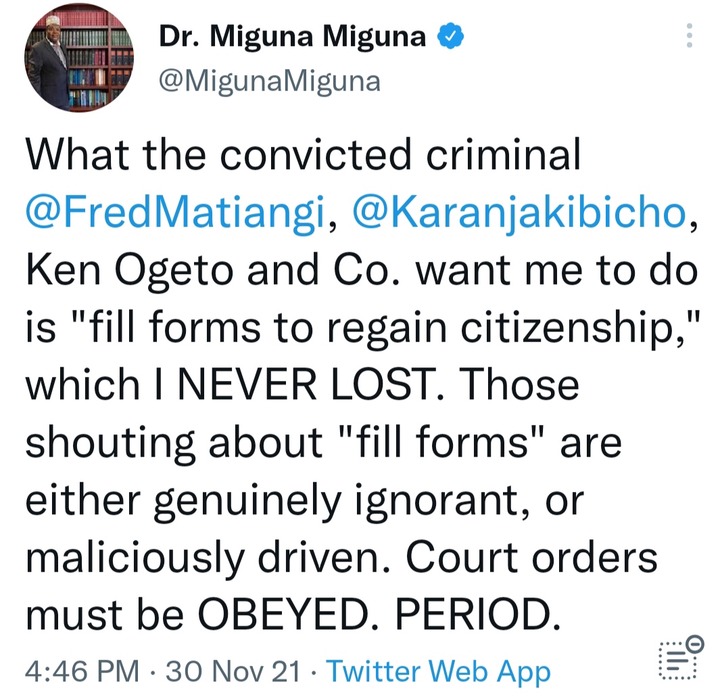
Task: Open the three-dot more options menu
Action: pos(689,35)
